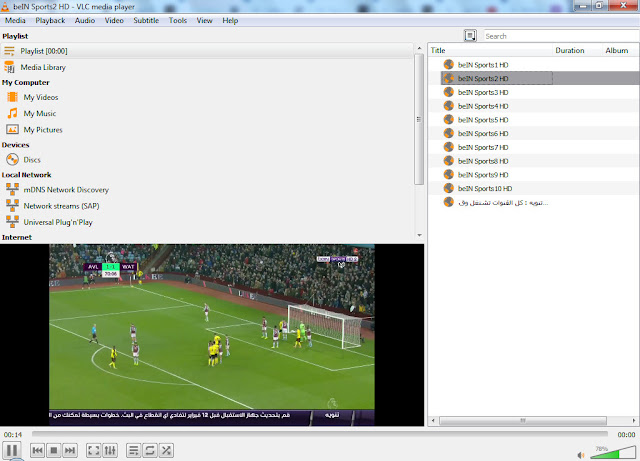Click the beIN Sports5 HD stream icon
Screen dimensions: 640x461
[449, 120]
